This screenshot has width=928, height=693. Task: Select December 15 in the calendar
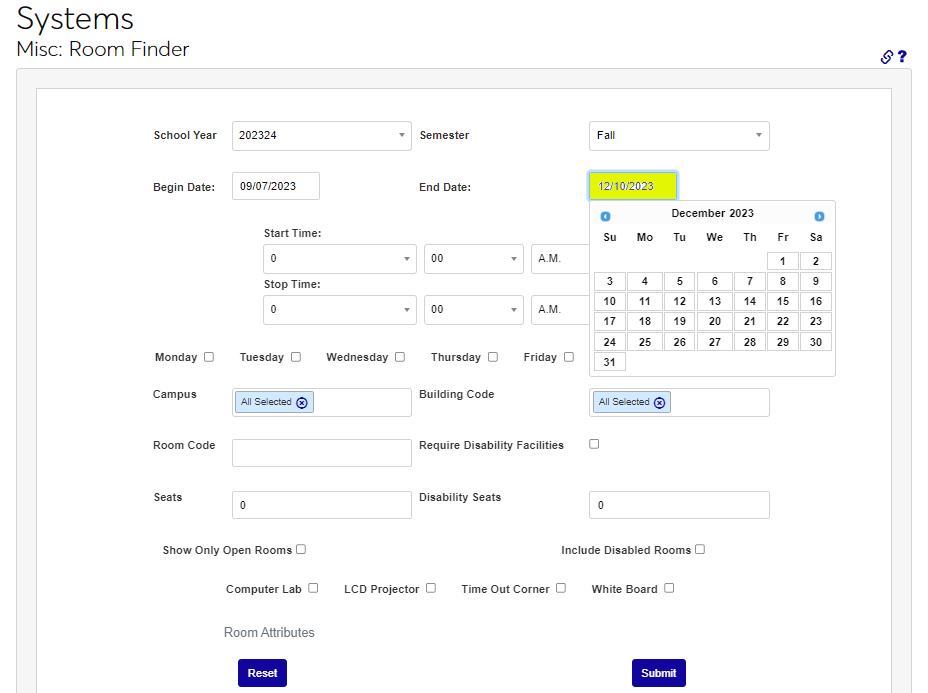[x=783, y=301]
